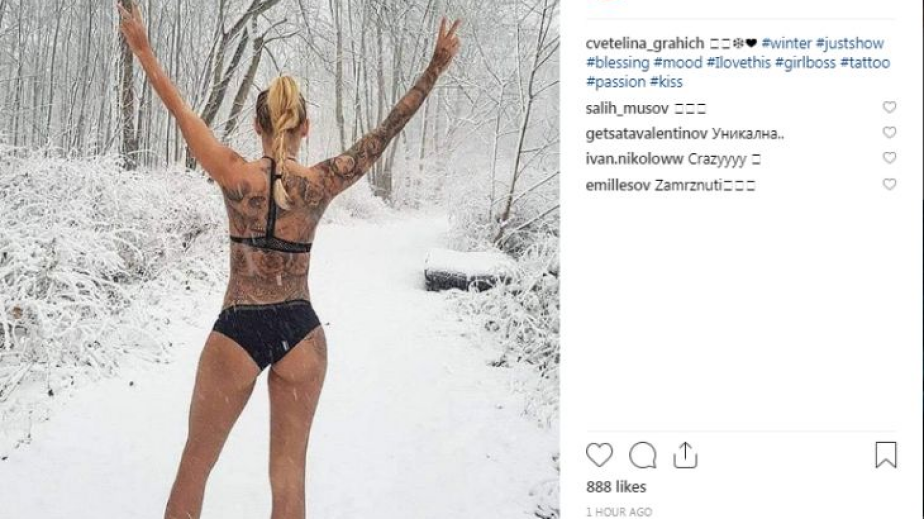Open the #blessing hashtag
Image resolution: width=924 pixels, height=519 pixels.
[618, 62]
